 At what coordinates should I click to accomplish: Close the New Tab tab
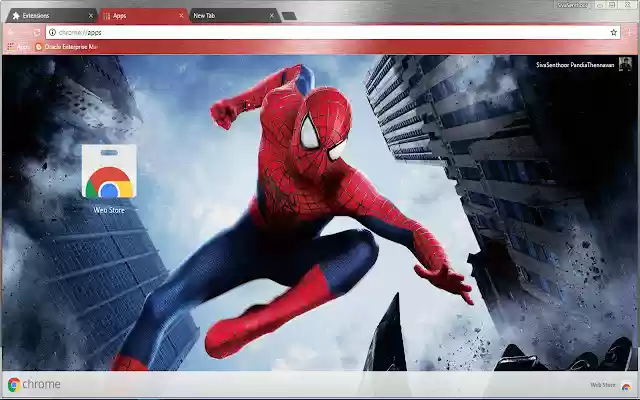point(272,16)
